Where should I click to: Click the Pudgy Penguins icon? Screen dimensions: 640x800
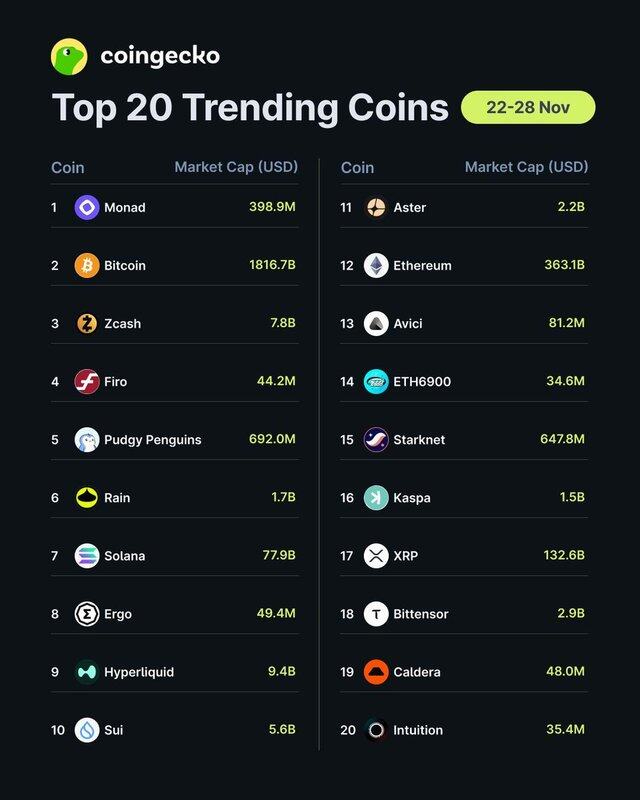click(87, 440)
